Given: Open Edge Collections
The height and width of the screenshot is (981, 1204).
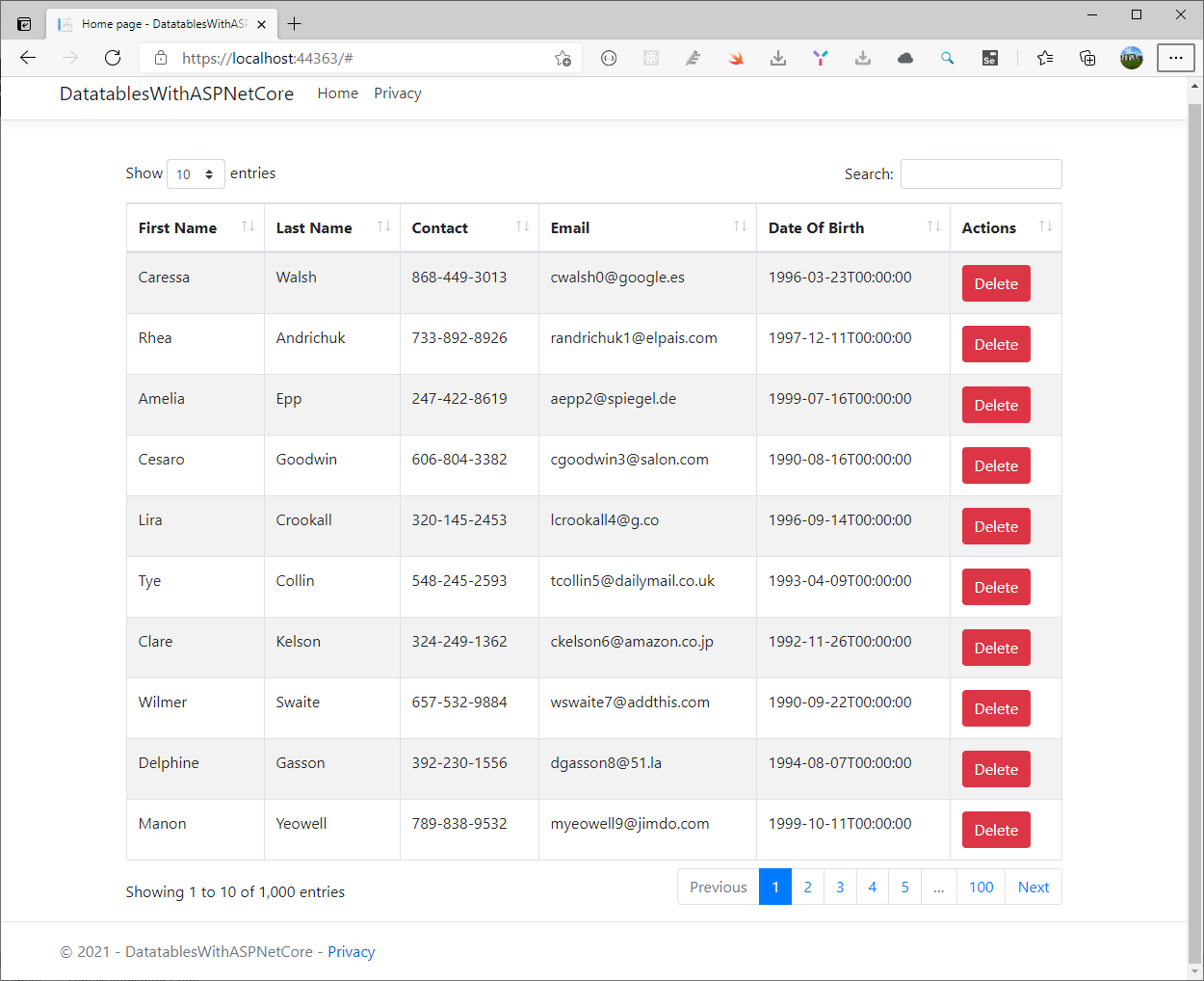Looking at the screenshot, I should coord(1087,58).
